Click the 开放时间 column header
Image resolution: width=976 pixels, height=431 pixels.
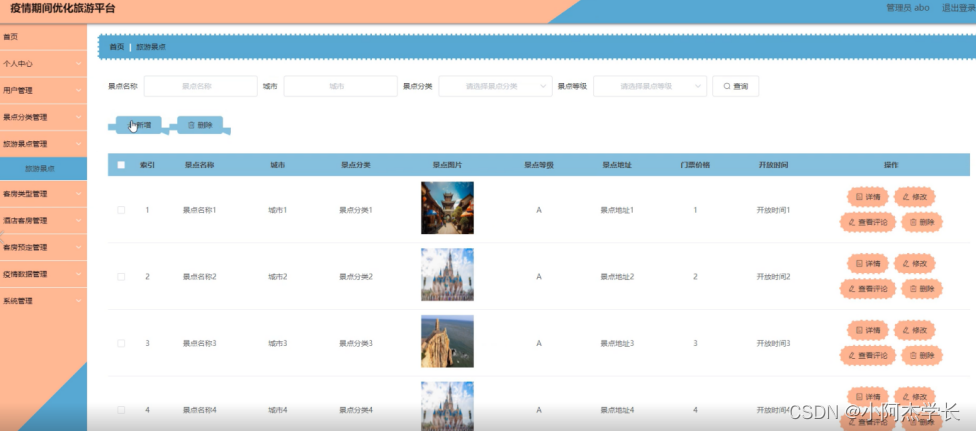pos(773,165)
